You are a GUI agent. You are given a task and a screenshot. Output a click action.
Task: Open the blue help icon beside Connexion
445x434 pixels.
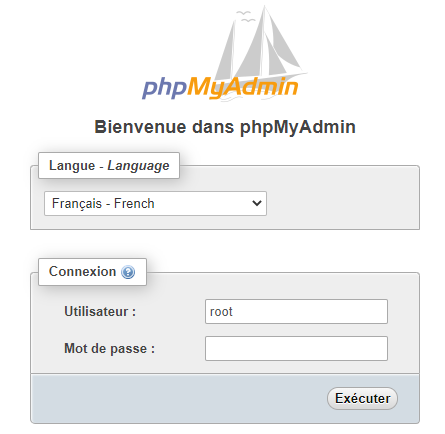coord(128,272)
